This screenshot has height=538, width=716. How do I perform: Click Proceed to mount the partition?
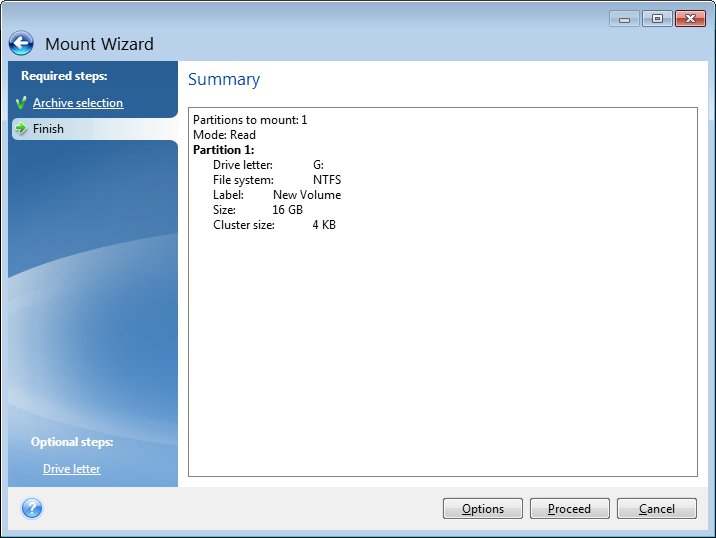569,509
